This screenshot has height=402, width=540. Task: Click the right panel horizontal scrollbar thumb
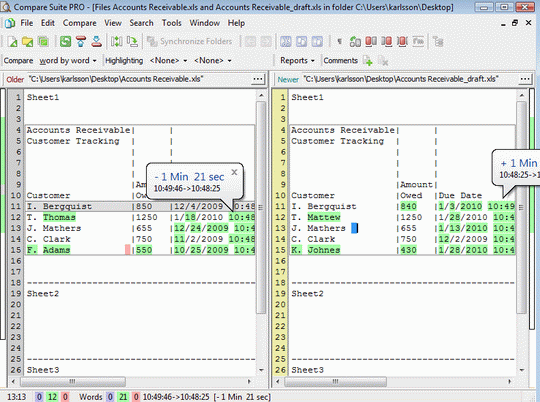click(x=335, y=381)
